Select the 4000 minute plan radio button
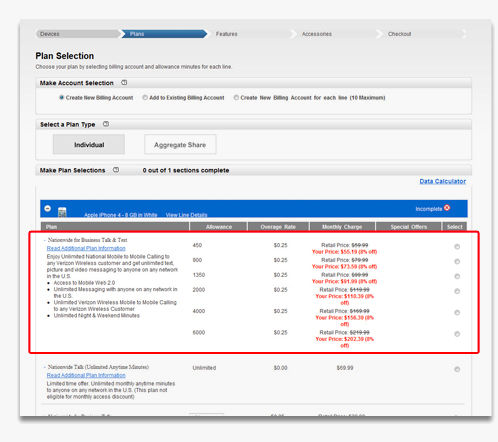498x442 pixels. (x=457, y=313)
